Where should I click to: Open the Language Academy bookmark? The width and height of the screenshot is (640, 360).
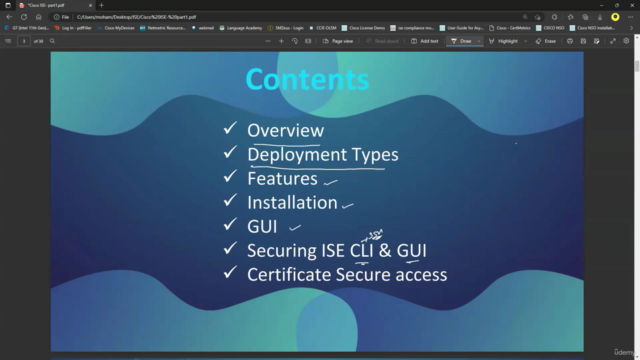pos(241,28)
